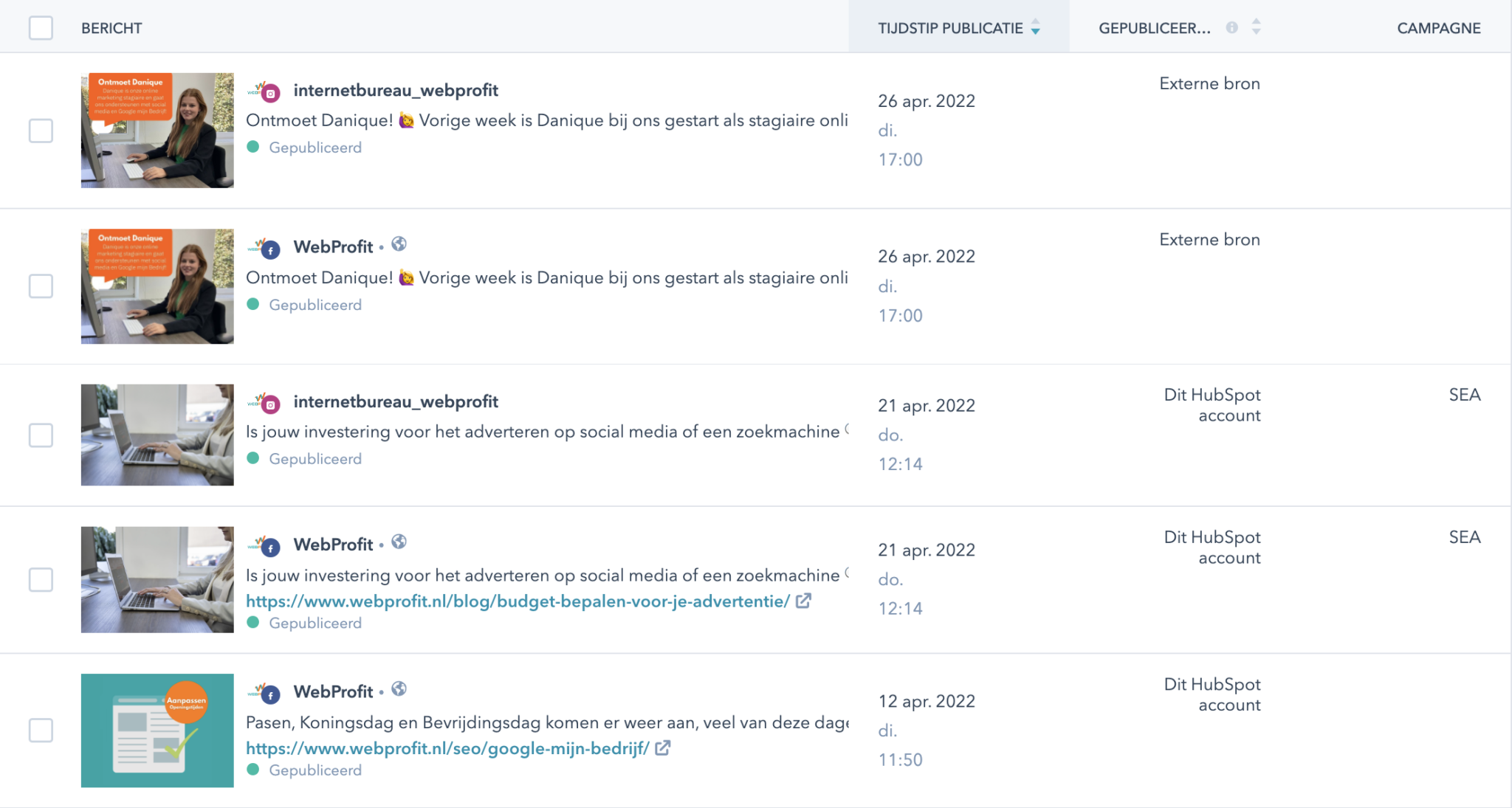Open external link icon after google-mijn-bedrijf URL

point(662,747)
